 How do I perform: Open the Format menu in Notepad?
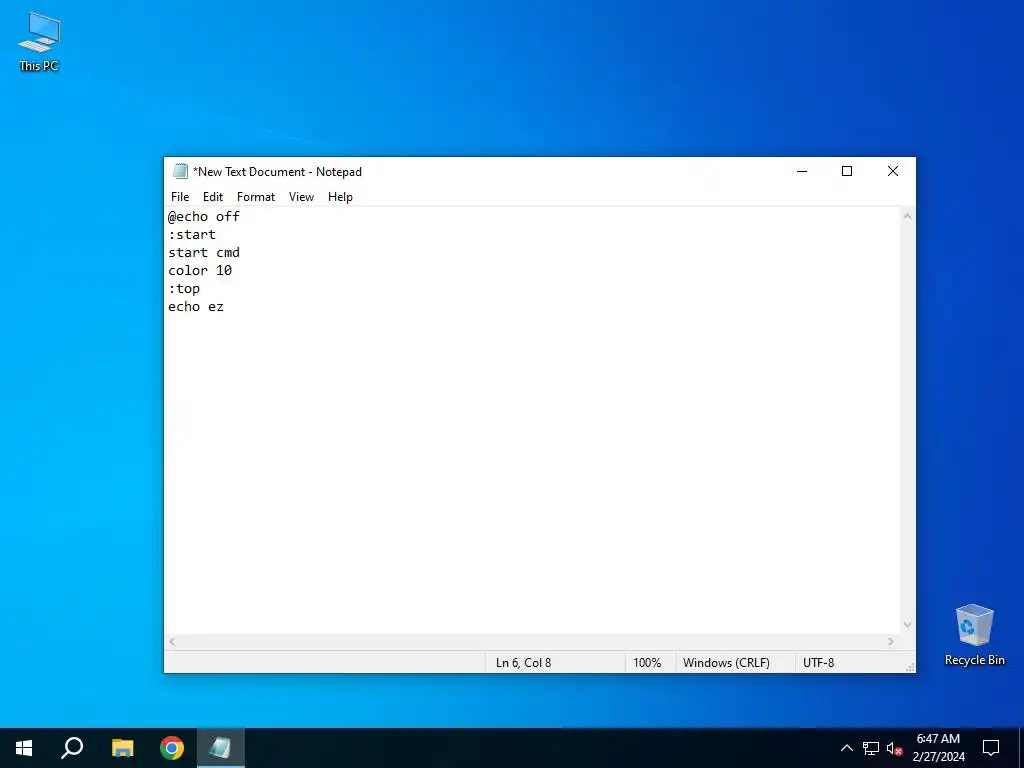pyautogui.click(x=255, y=197)
